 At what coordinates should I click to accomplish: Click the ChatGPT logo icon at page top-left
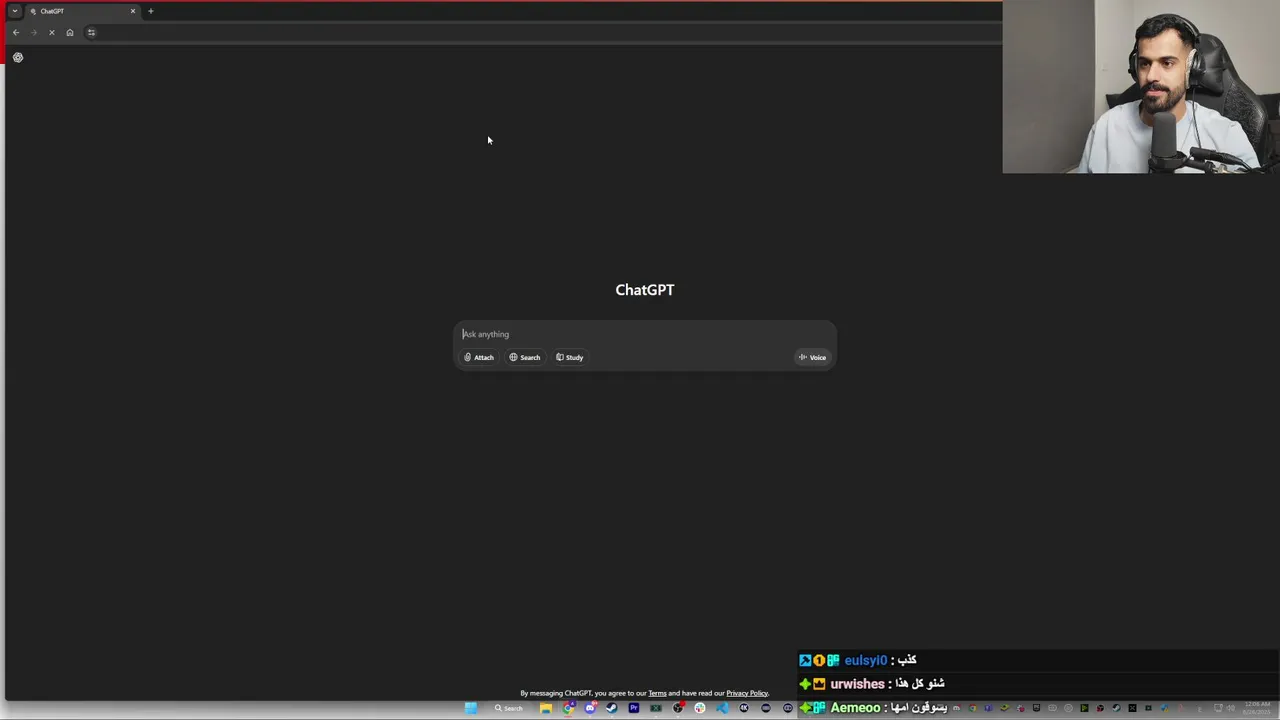18,57
